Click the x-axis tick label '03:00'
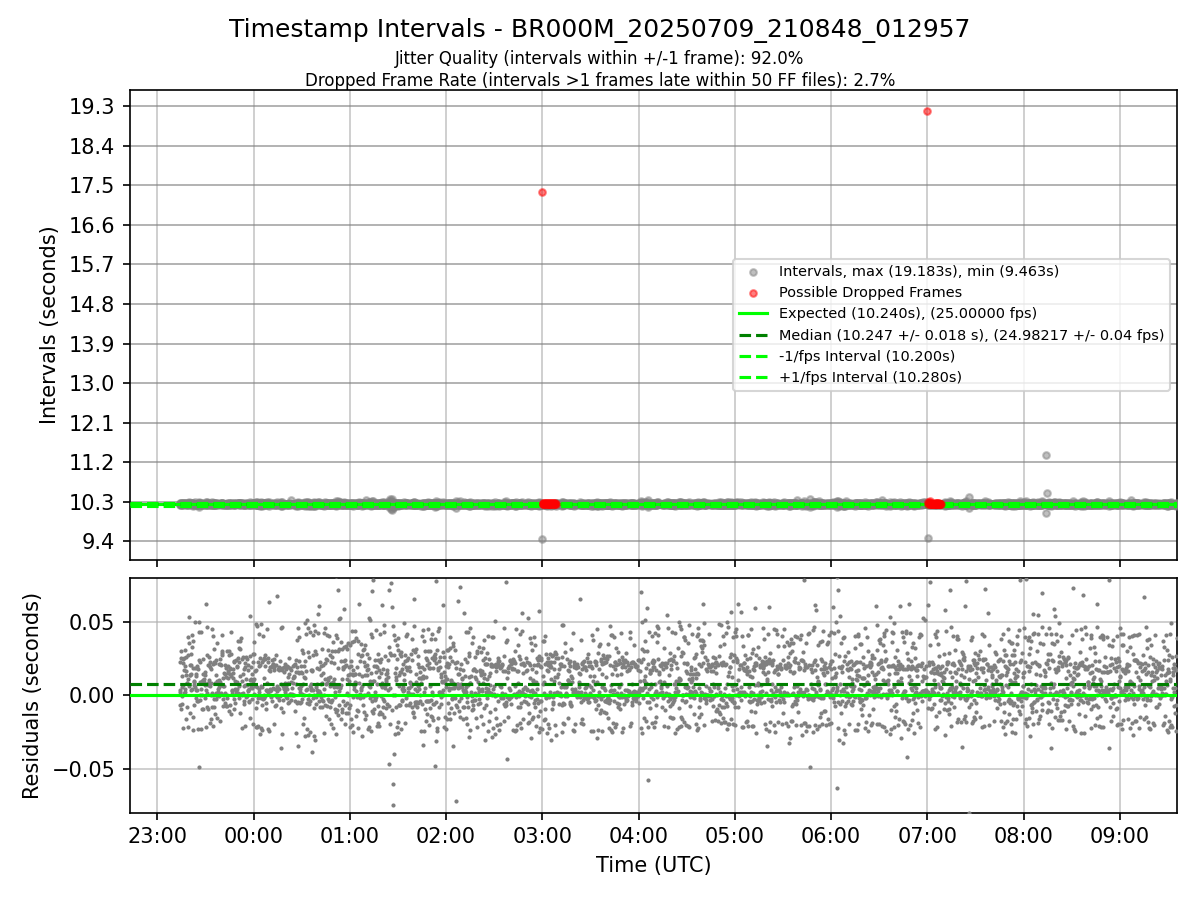Screen dimensions: 1200x900 (x=542, y=836)
